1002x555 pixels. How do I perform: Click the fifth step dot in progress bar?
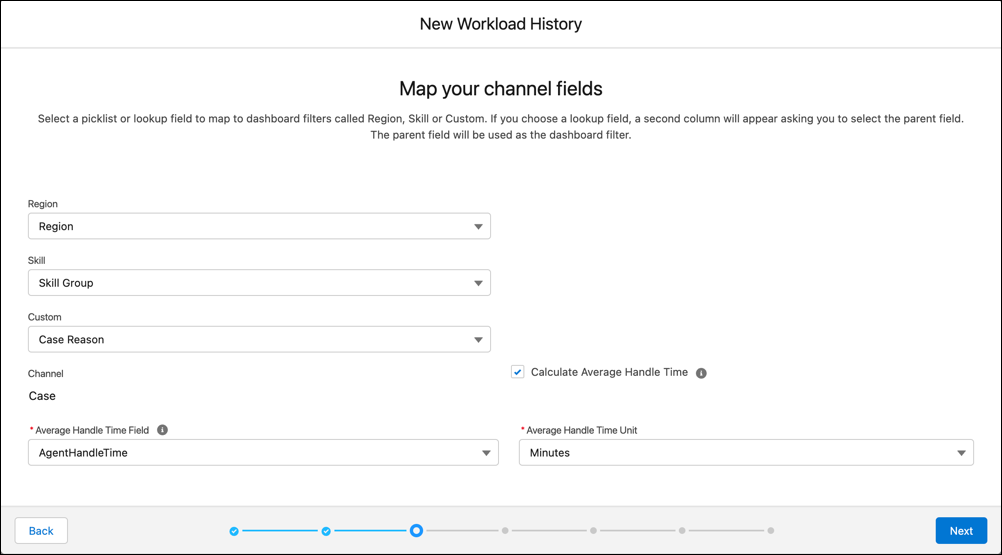point(594,531)
